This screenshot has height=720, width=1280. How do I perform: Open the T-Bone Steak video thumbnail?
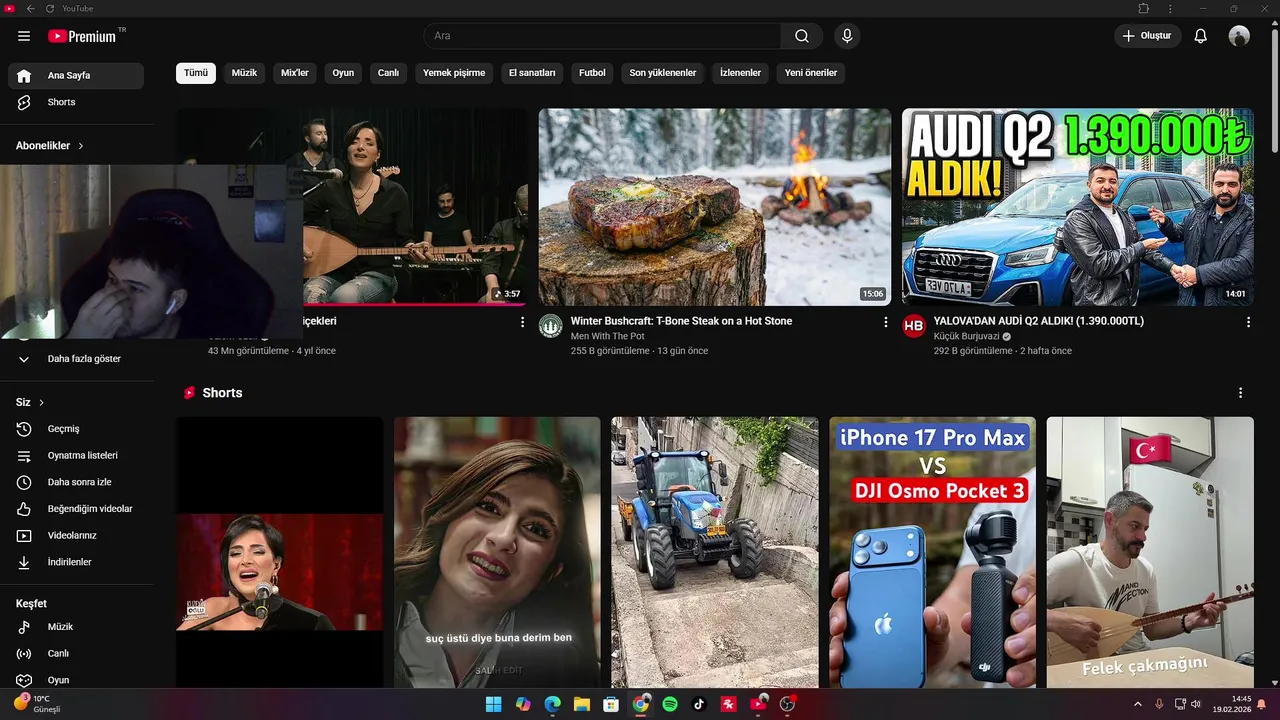click(x=715, y=207)
